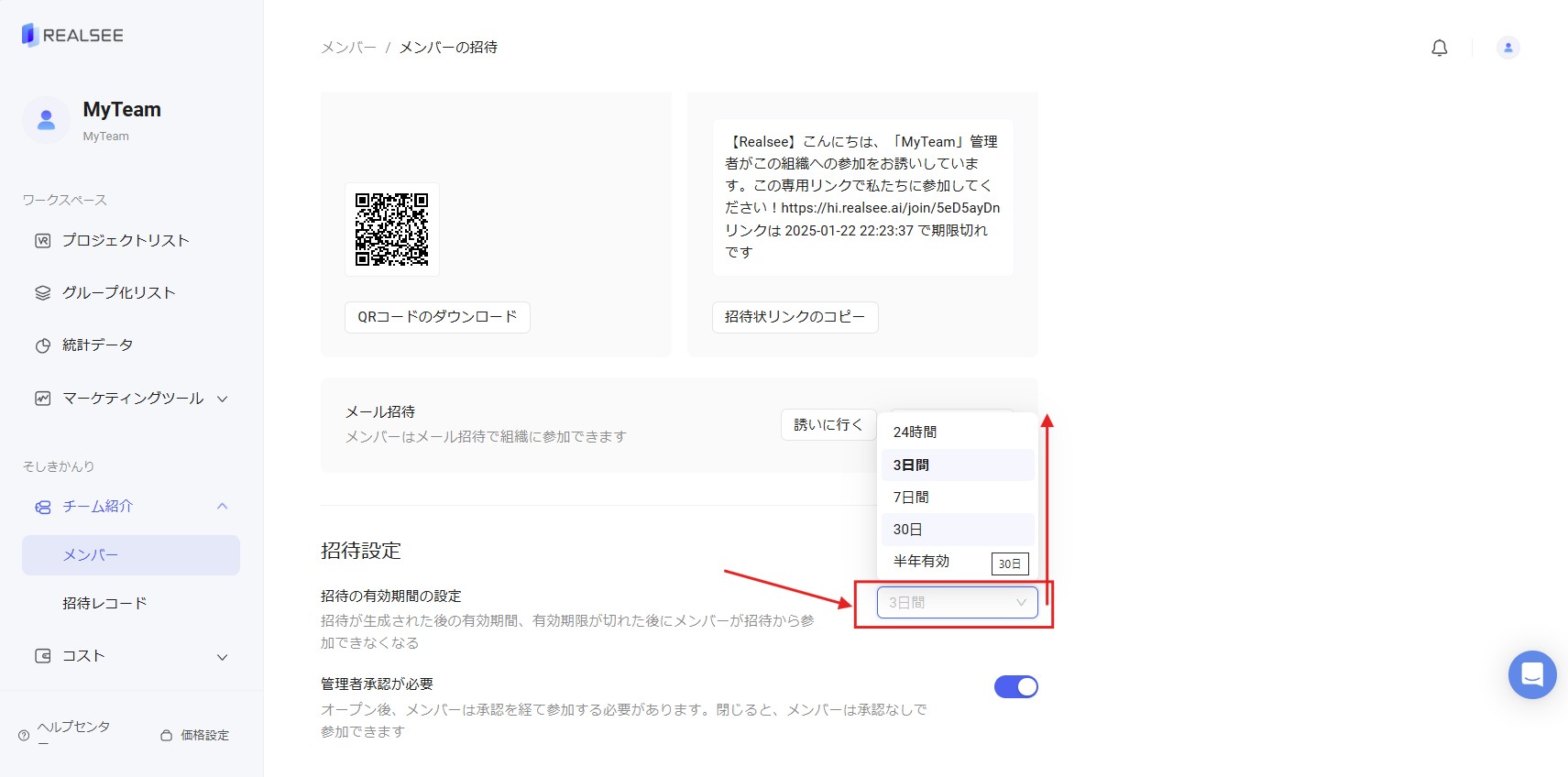
Task: Click the メンバーの招待 breadcrumb text
Action: coord(448,48)
